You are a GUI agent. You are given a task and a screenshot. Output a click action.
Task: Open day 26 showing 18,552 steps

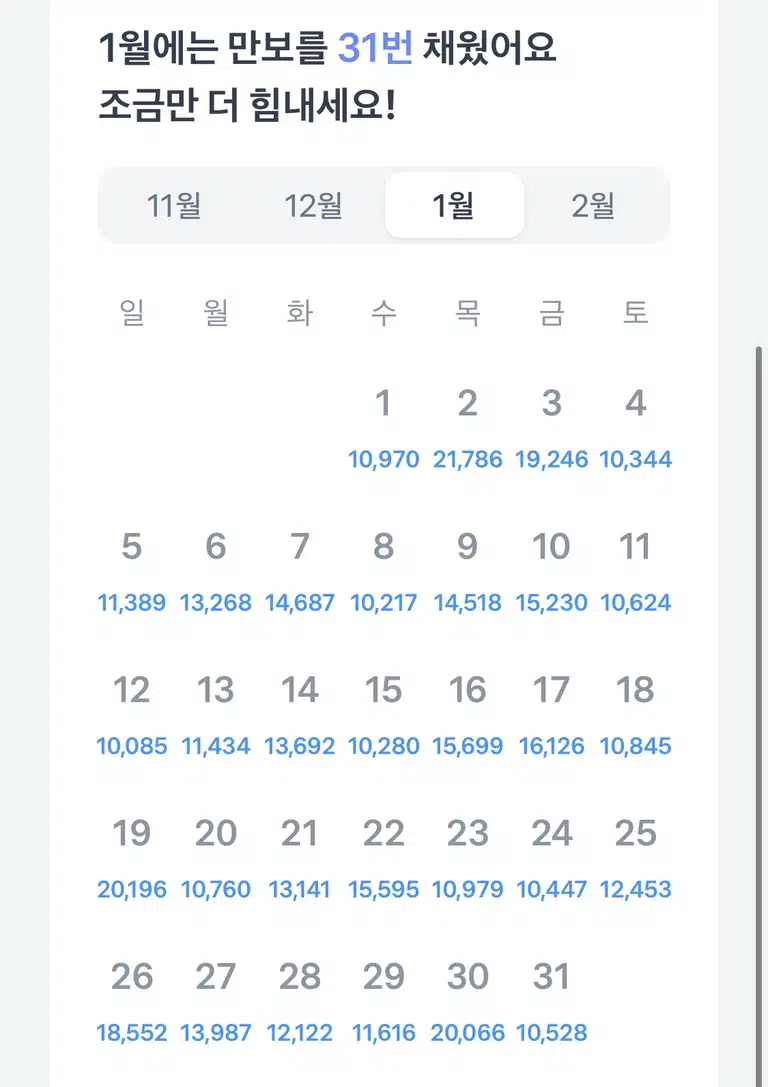pos(132,1002)
